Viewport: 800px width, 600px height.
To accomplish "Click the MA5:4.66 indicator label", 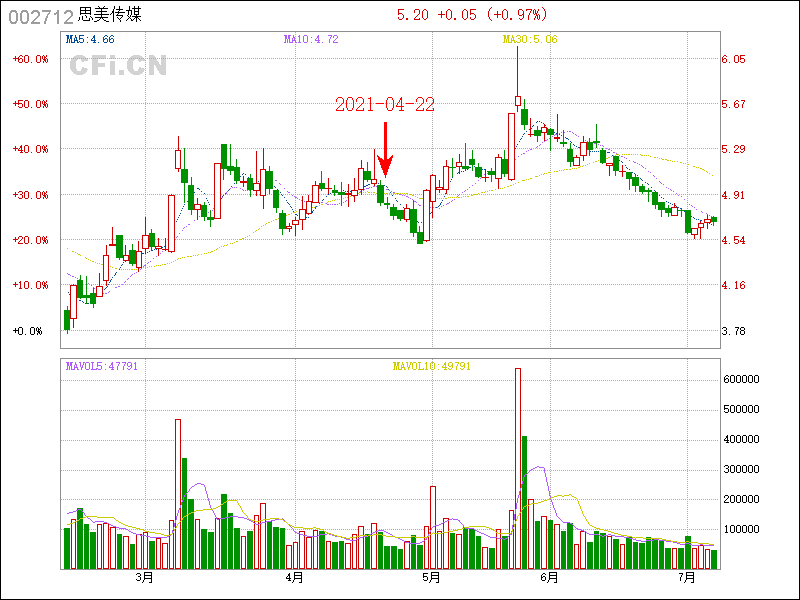I will click(90, 39).
